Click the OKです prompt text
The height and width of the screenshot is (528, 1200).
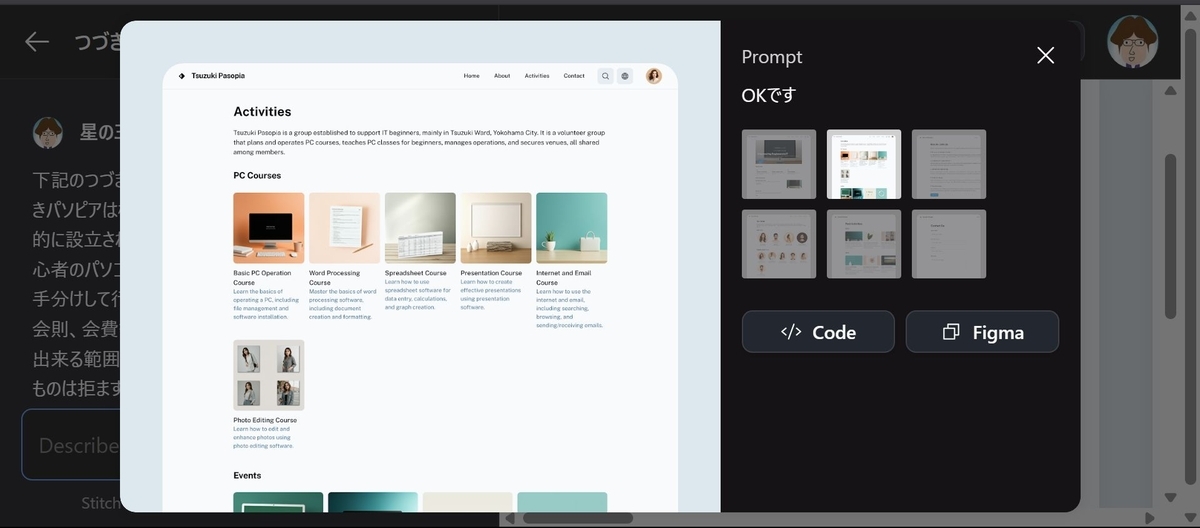point(769,96)
